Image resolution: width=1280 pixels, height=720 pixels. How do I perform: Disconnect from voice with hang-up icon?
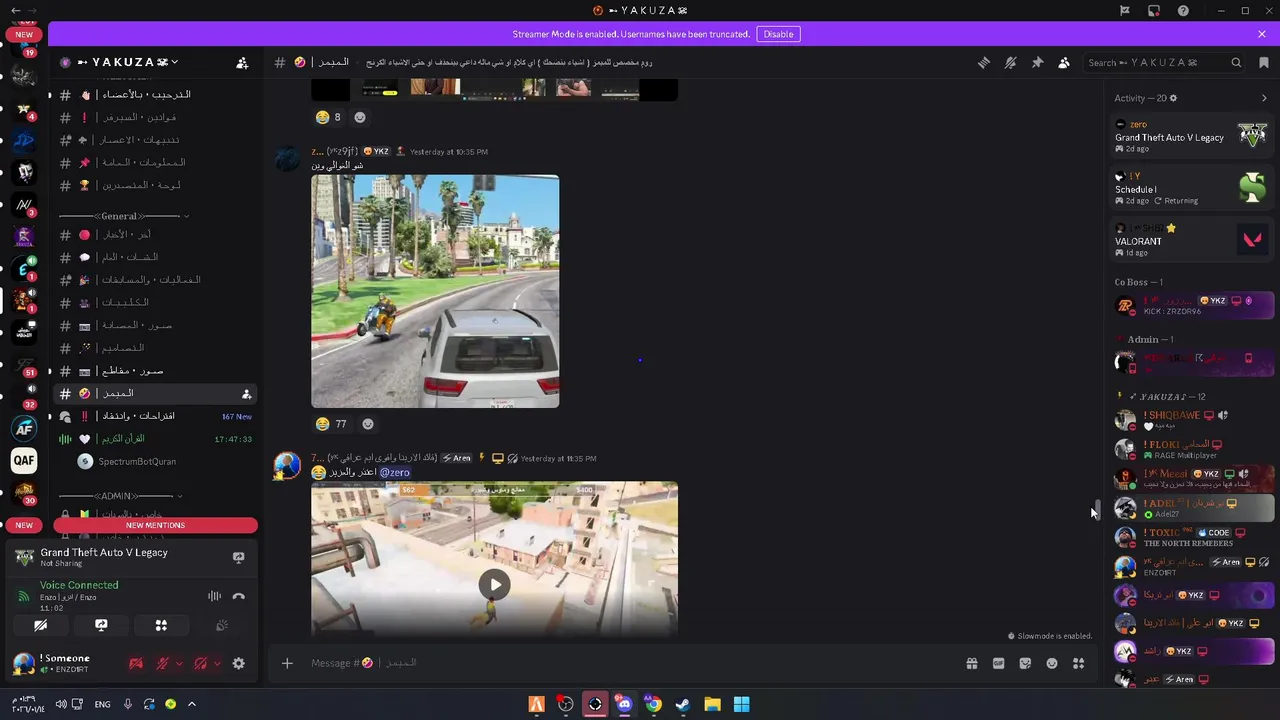click(238, 596)
